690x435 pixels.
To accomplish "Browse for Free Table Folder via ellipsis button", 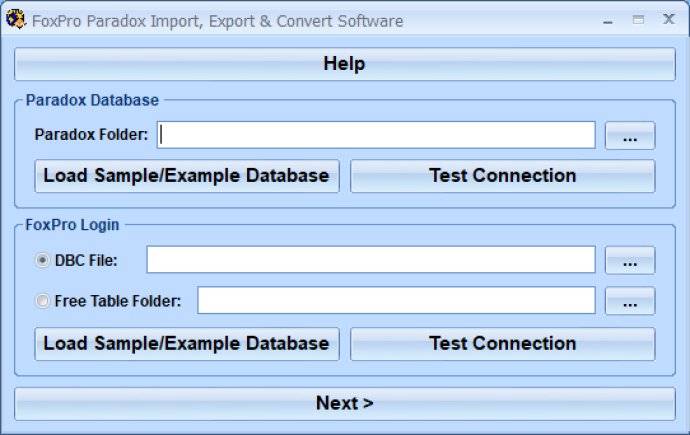I will click(x=630, y=301).
